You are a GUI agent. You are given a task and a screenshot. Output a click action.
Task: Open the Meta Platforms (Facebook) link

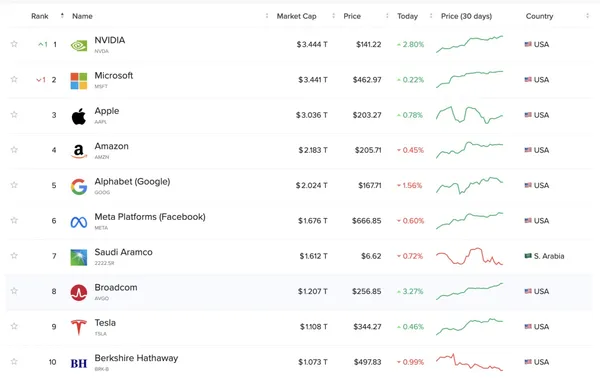(x=150, y=217)
